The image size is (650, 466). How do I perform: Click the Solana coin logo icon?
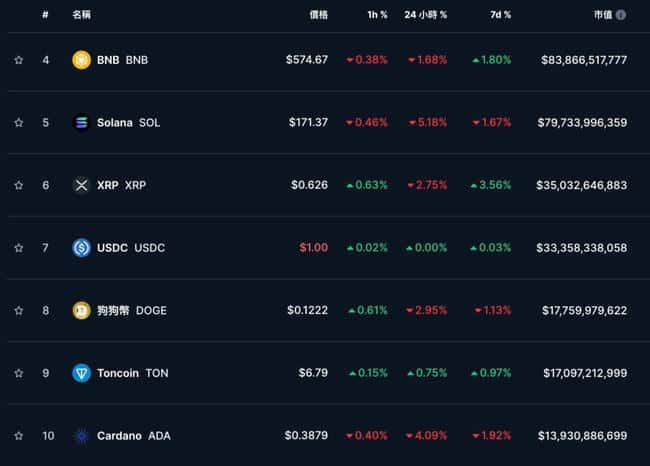point(81,123)
